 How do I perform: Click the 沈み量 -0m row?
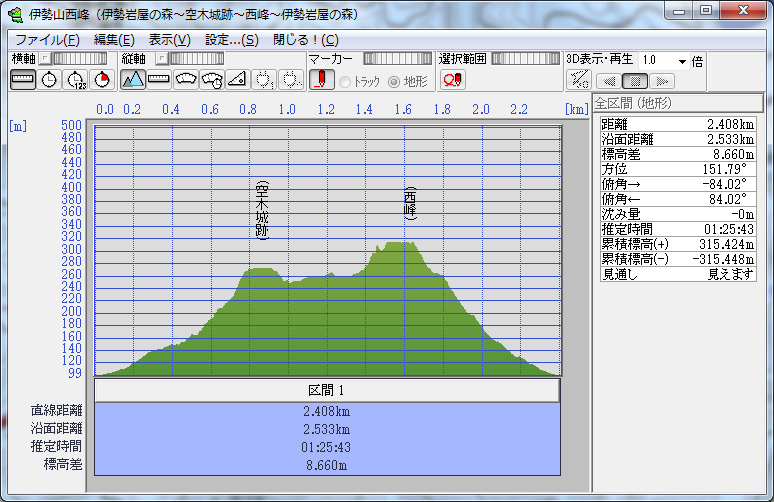678,214
